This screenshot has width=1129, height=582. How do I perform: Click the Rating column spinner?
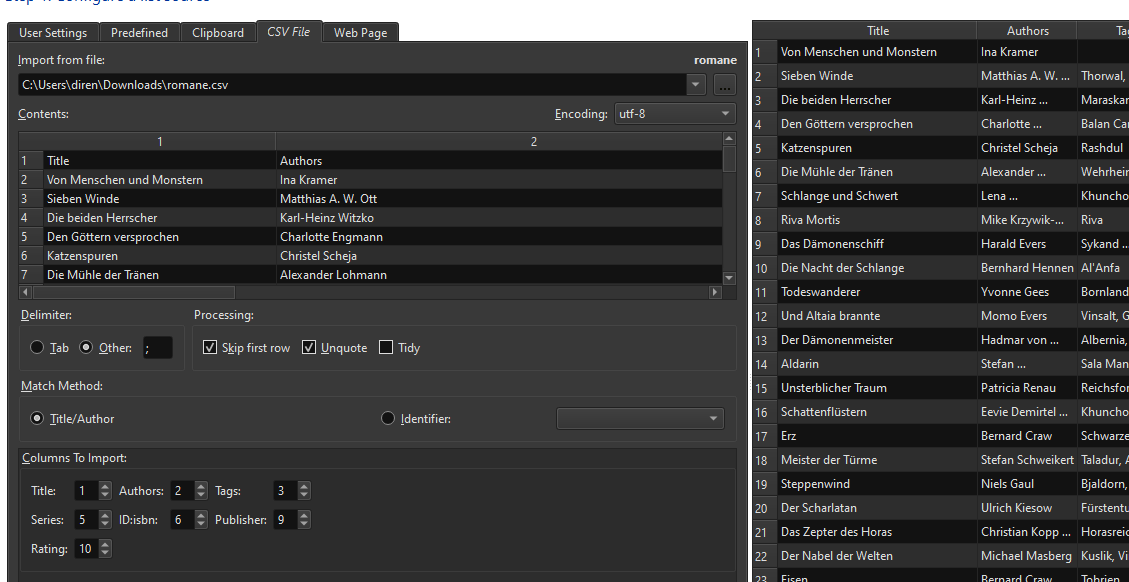94,549
